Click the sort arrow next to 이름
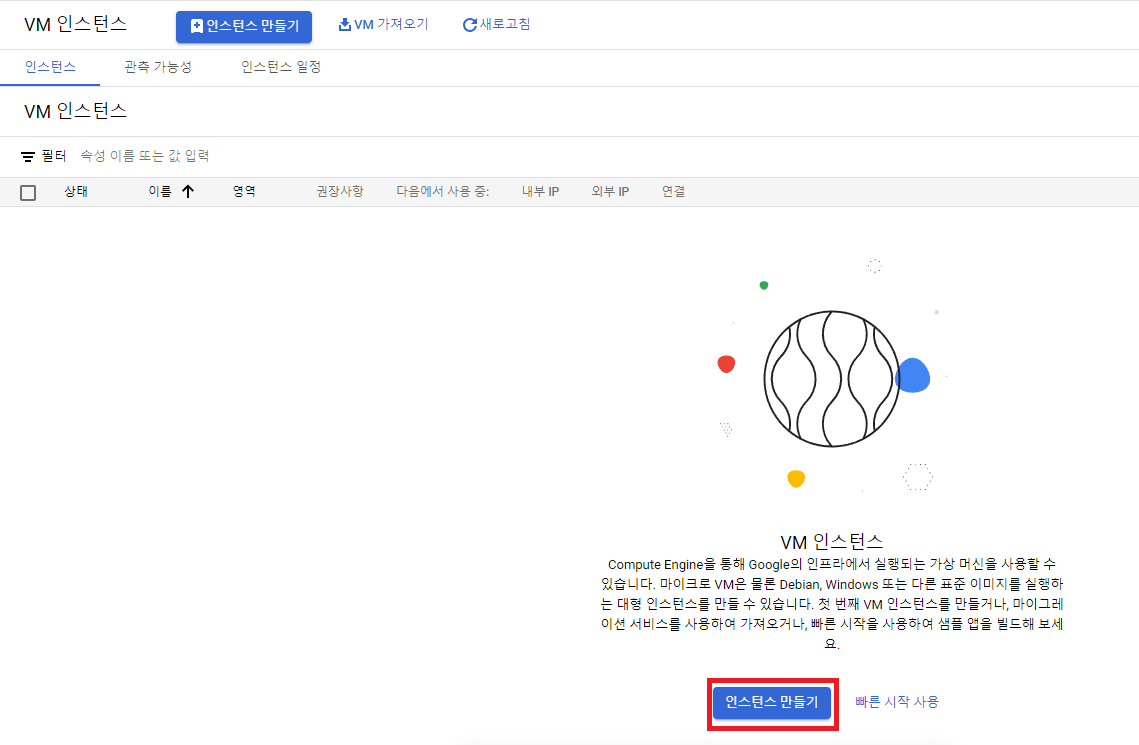1139x745 pixels. click(188, 192)
